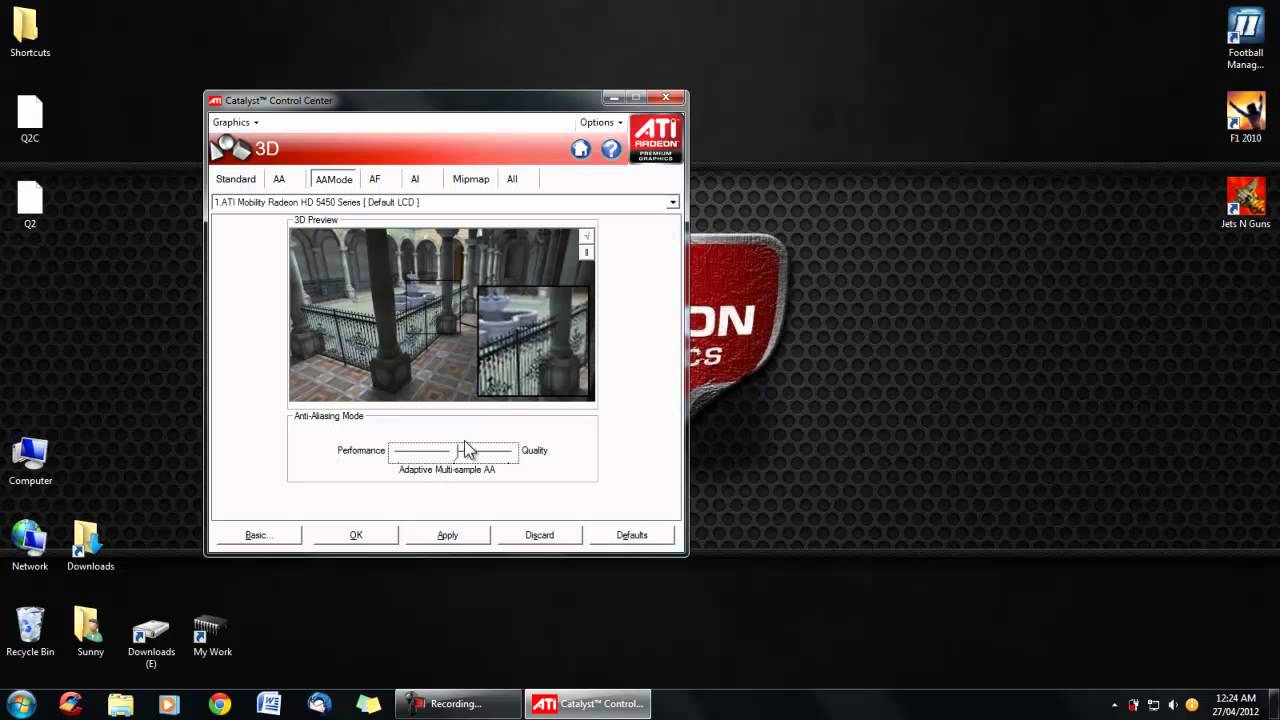Click the battery power tray icon

[x=1134, y=705]
